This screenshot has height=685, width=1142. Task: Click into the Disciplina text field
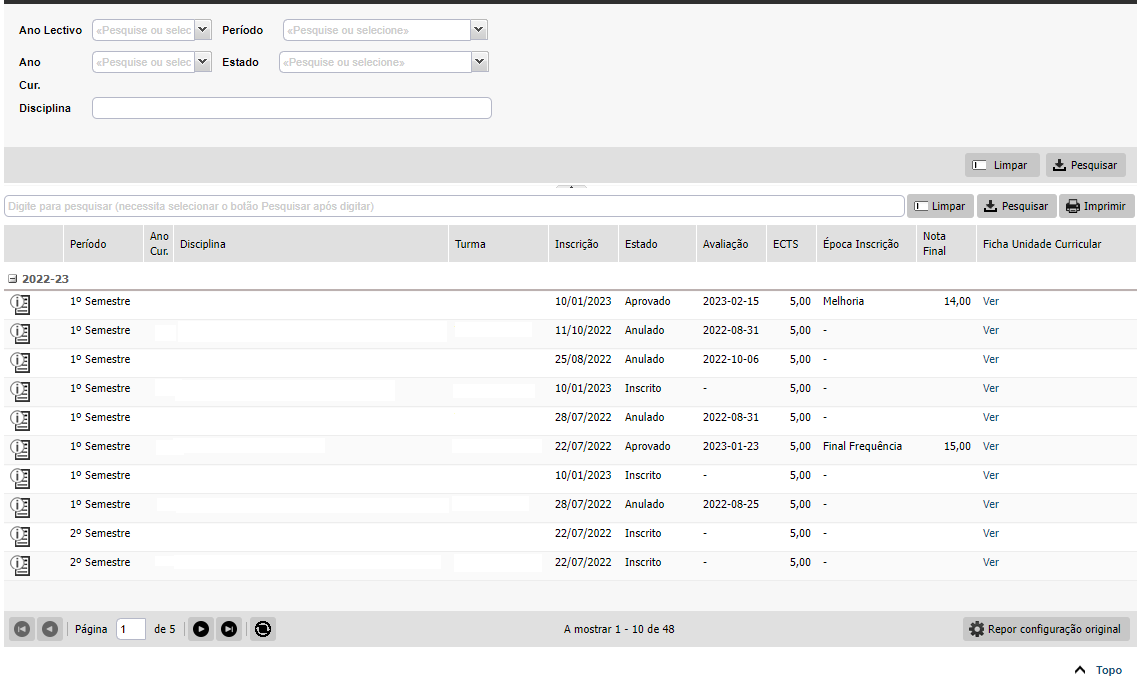coord(291,108)
